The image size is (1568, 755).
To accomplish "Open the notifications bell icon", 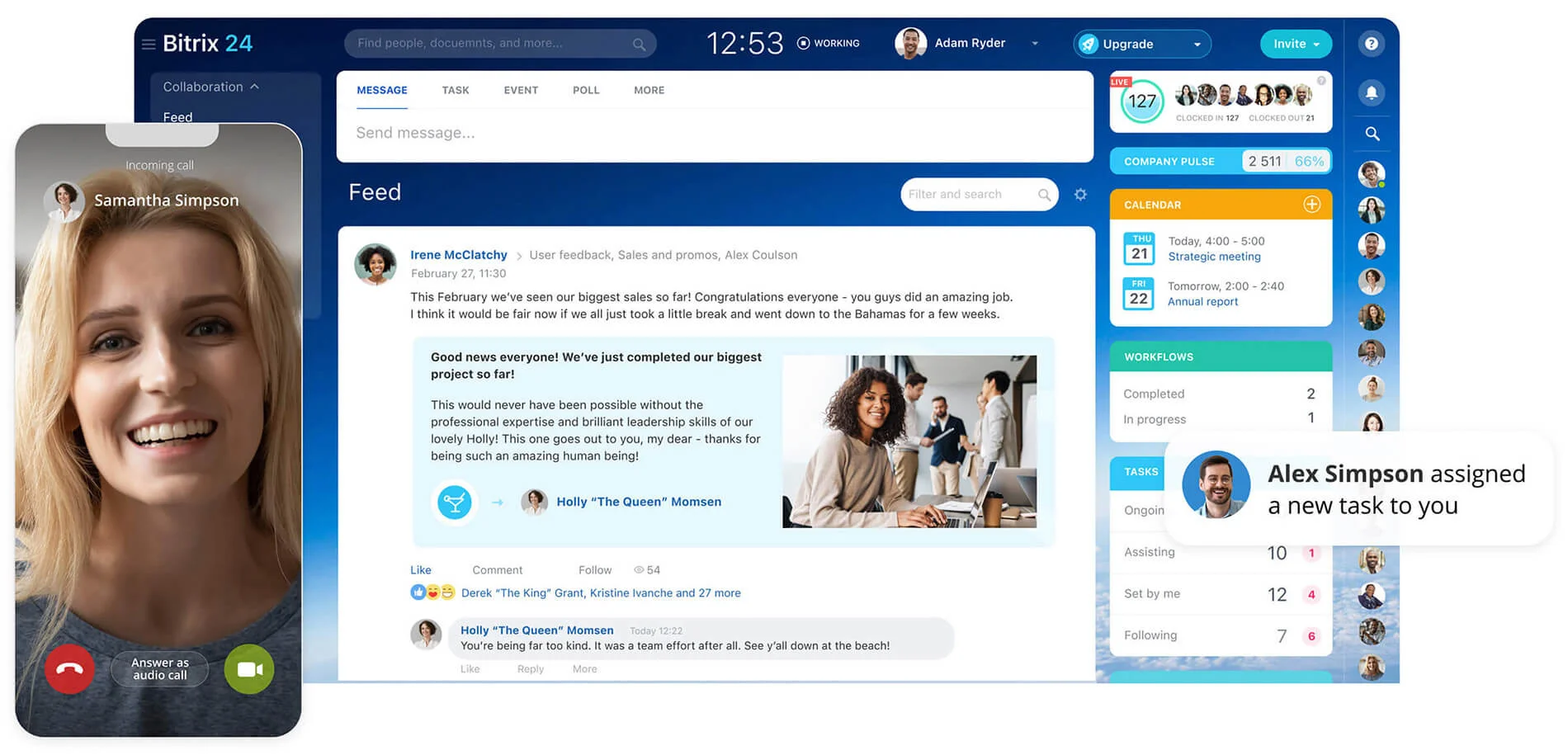I will (x=1371, y=92).
